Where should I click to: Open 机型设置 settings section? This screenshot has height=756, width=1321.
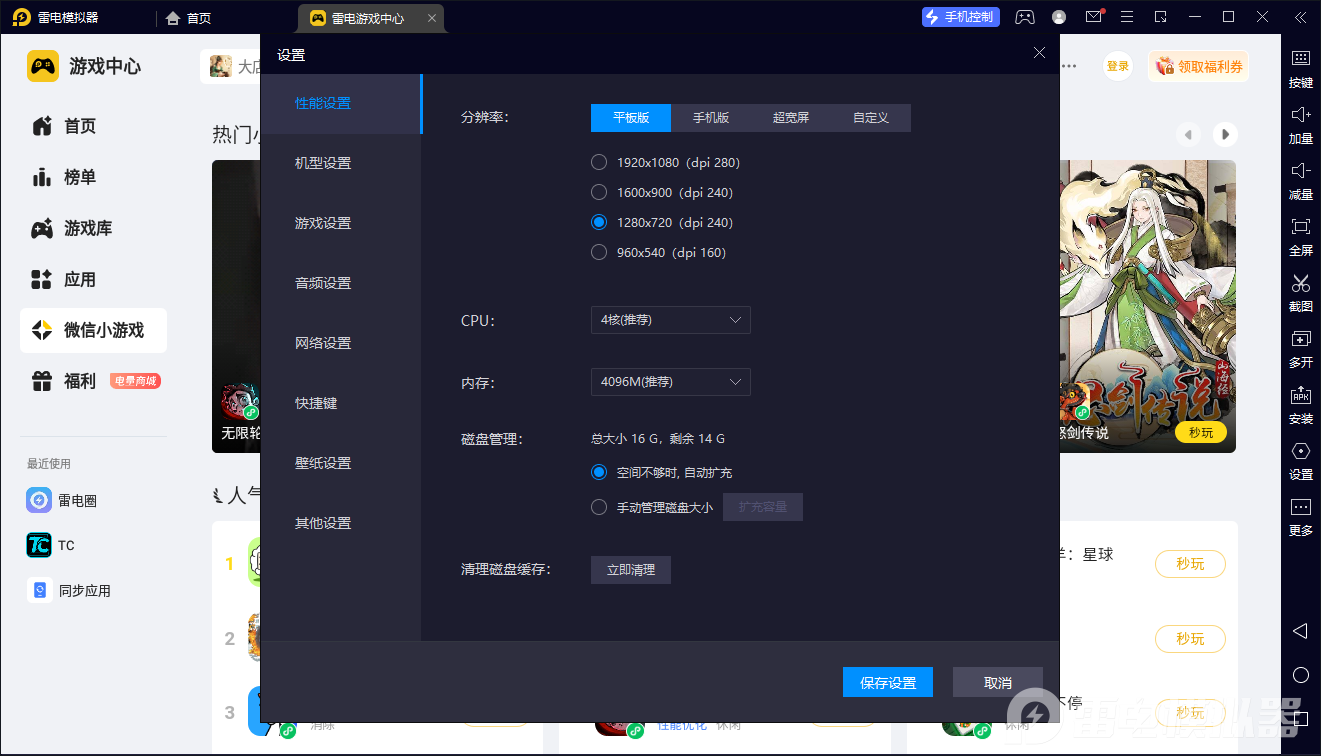[x=323, y=163]
